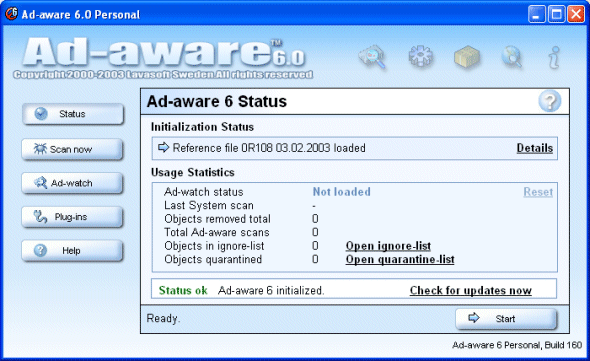The image size is (590, 361).
Task: Click the Objects quarantined label
Action: 213,259
